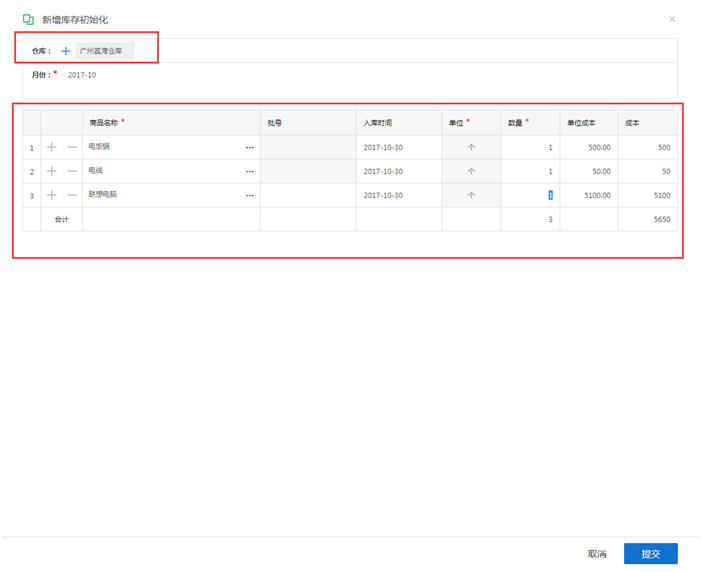Click the batch number cell of row 3
Image resolution: width=701 pixels, height=572 pixels.
308,195
